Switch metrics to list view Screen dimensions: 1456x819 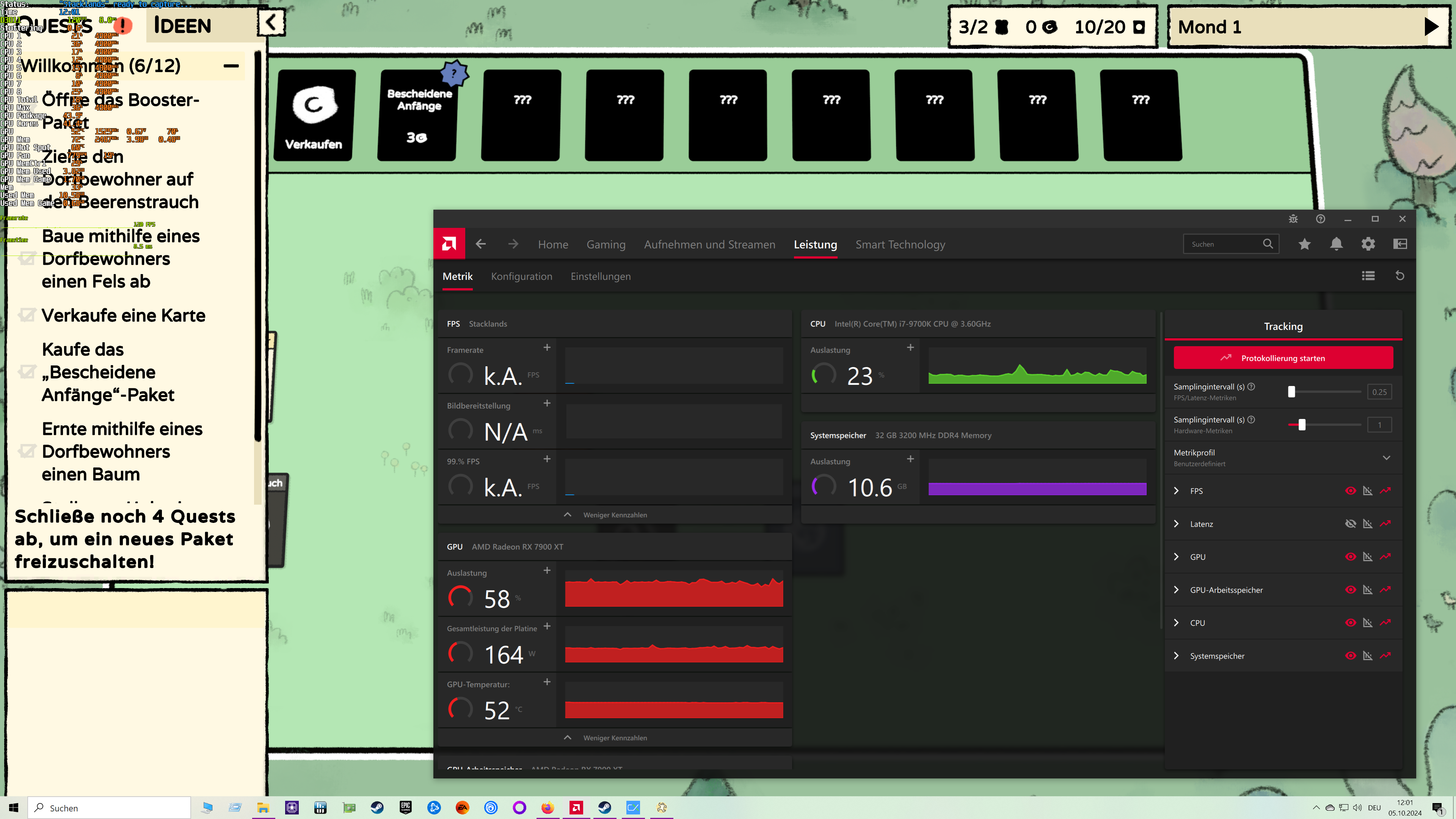(1368, 276)
